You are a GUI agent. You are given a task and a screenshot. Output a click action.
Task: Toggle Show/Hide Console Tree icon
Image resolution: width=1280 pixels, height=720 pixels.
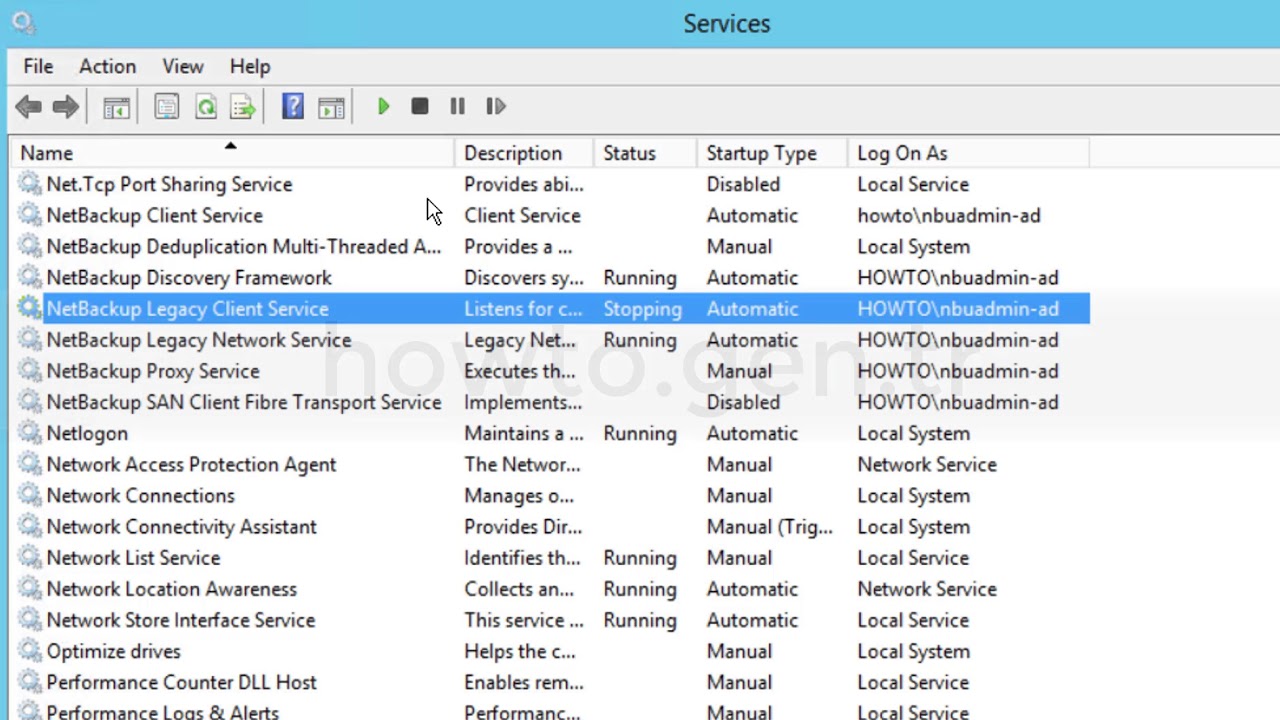tap(117, 107)
